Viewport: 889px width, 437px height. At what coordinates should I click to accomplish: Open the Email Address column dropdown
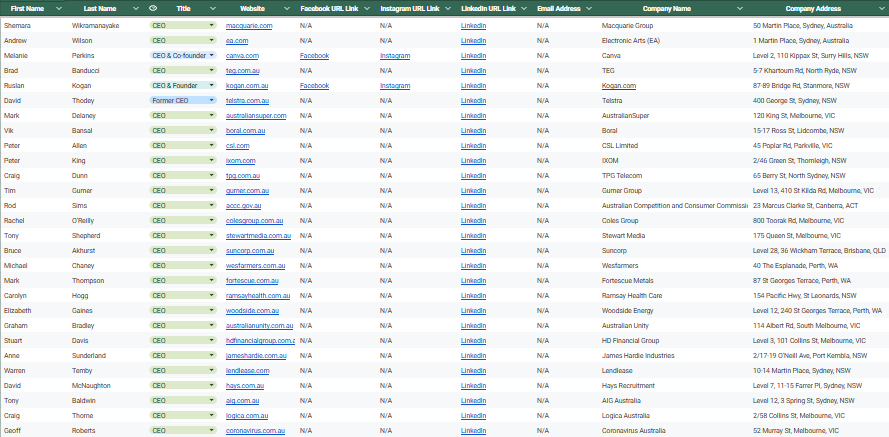tap(589, 9)
